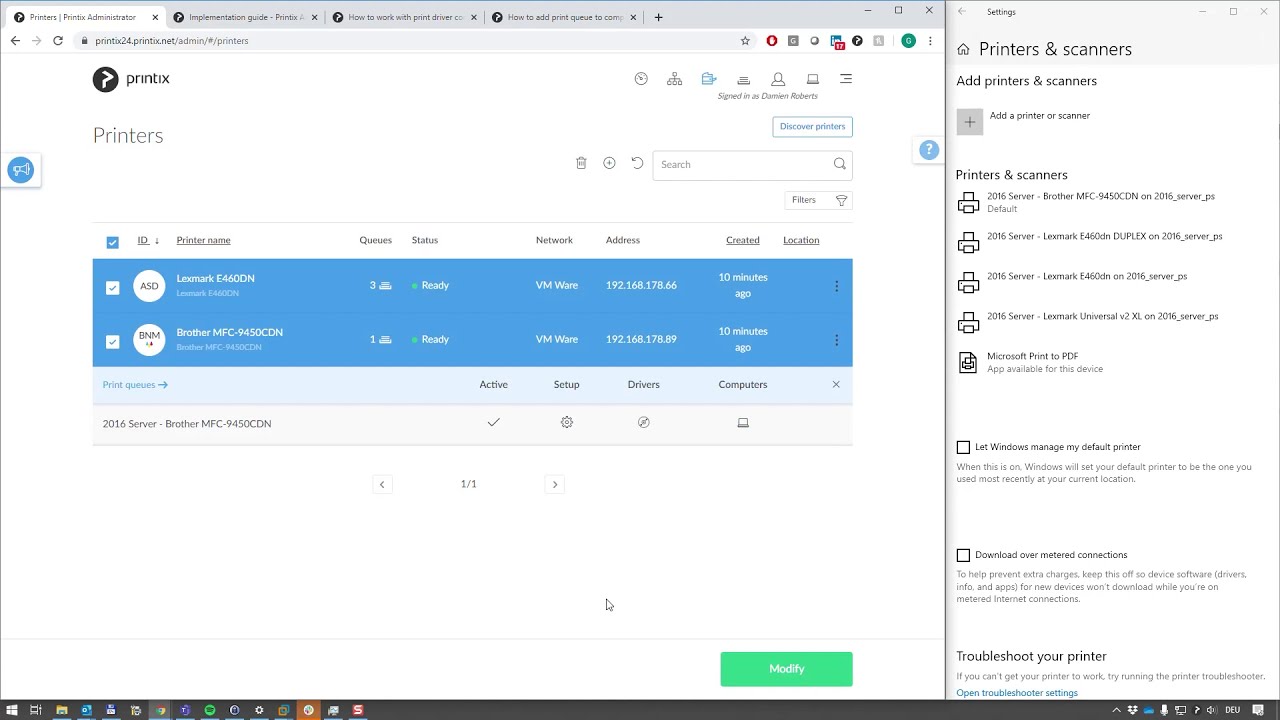Open the Printix hamburger menu
Viewport: 1280px width, 720px height.
tap(846, 79)
